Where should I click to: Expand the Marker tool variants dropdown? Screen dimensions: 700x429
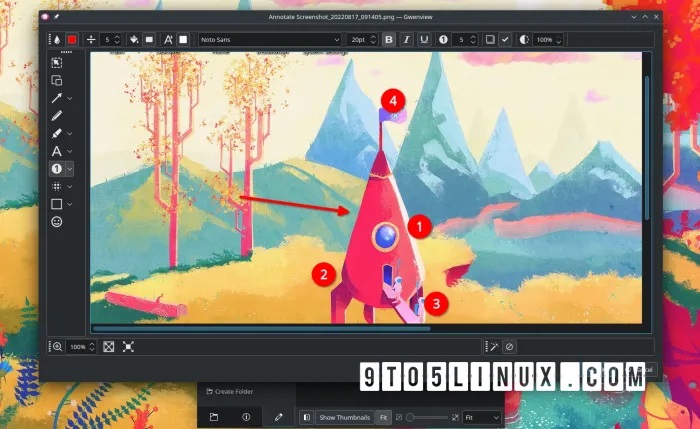click(x=70, y=133)
